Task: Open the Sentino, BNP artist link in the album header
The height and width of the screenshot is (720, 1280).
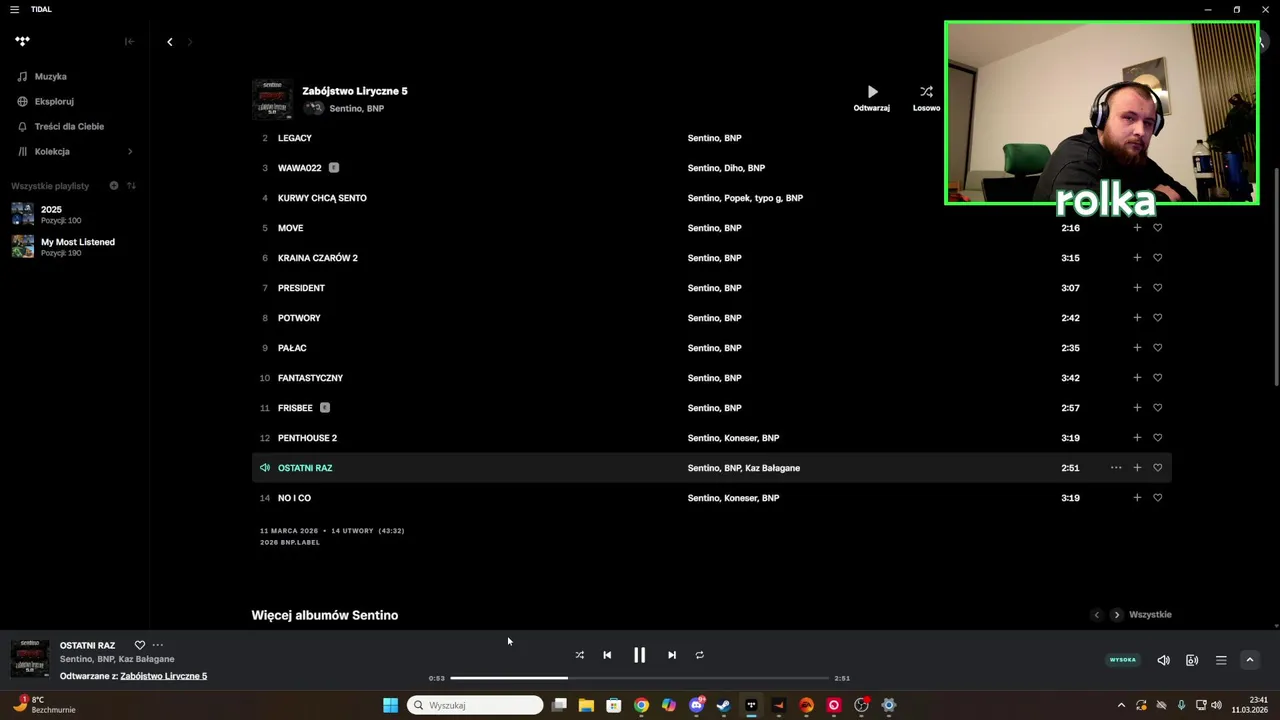Action: (357, 108)
